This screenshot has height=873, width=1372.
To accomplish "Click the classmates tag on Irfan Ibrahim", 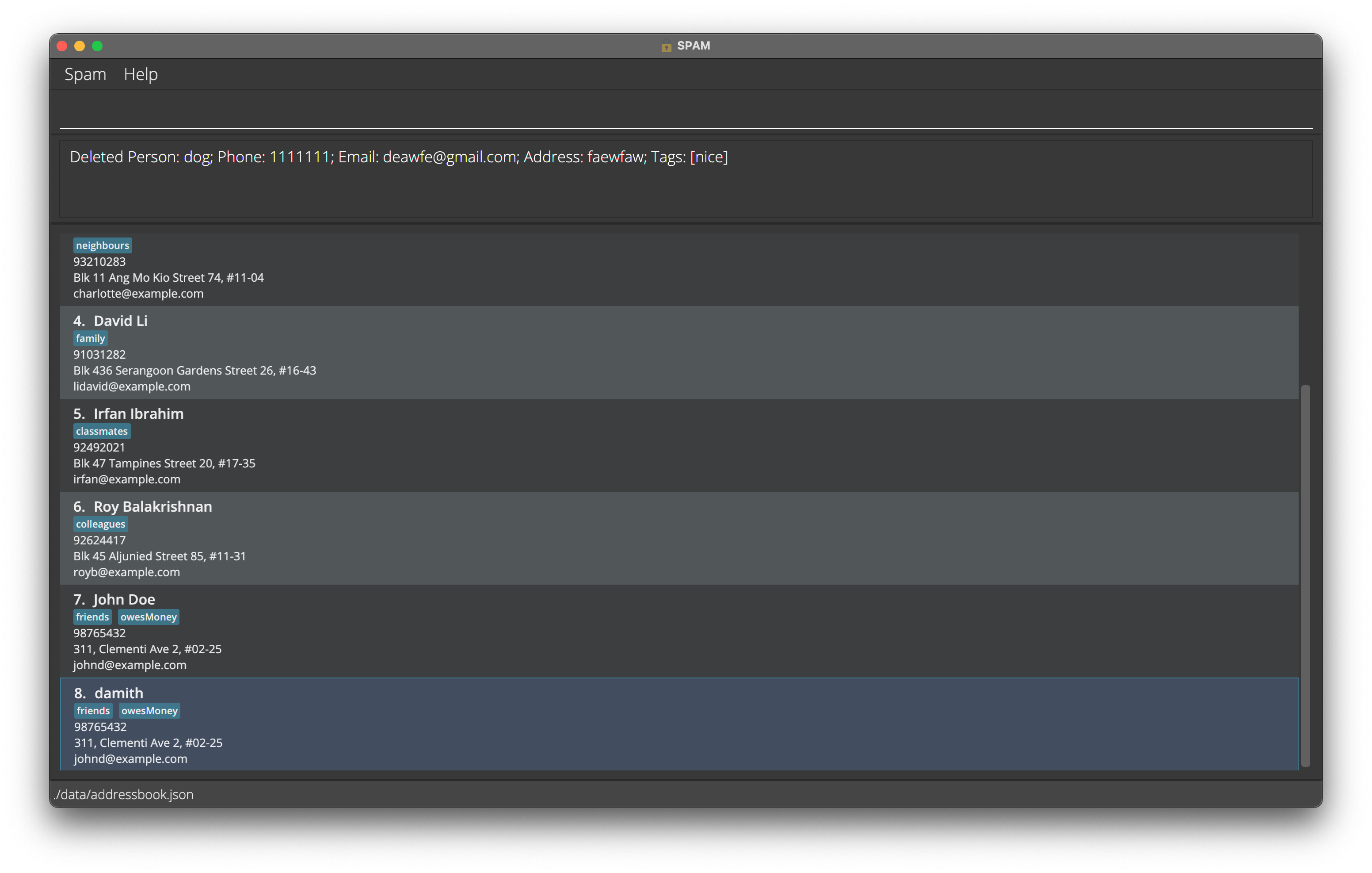I will [101, 431].
